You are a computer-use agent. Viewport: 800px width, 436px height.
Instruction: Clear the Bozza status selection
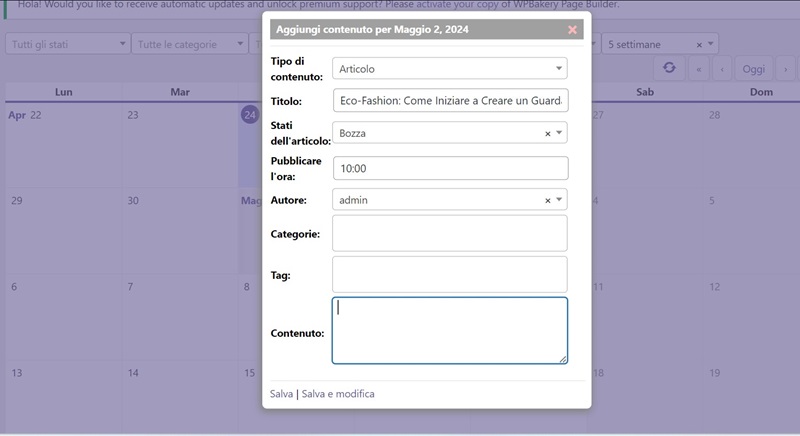(x=547, y=133)
